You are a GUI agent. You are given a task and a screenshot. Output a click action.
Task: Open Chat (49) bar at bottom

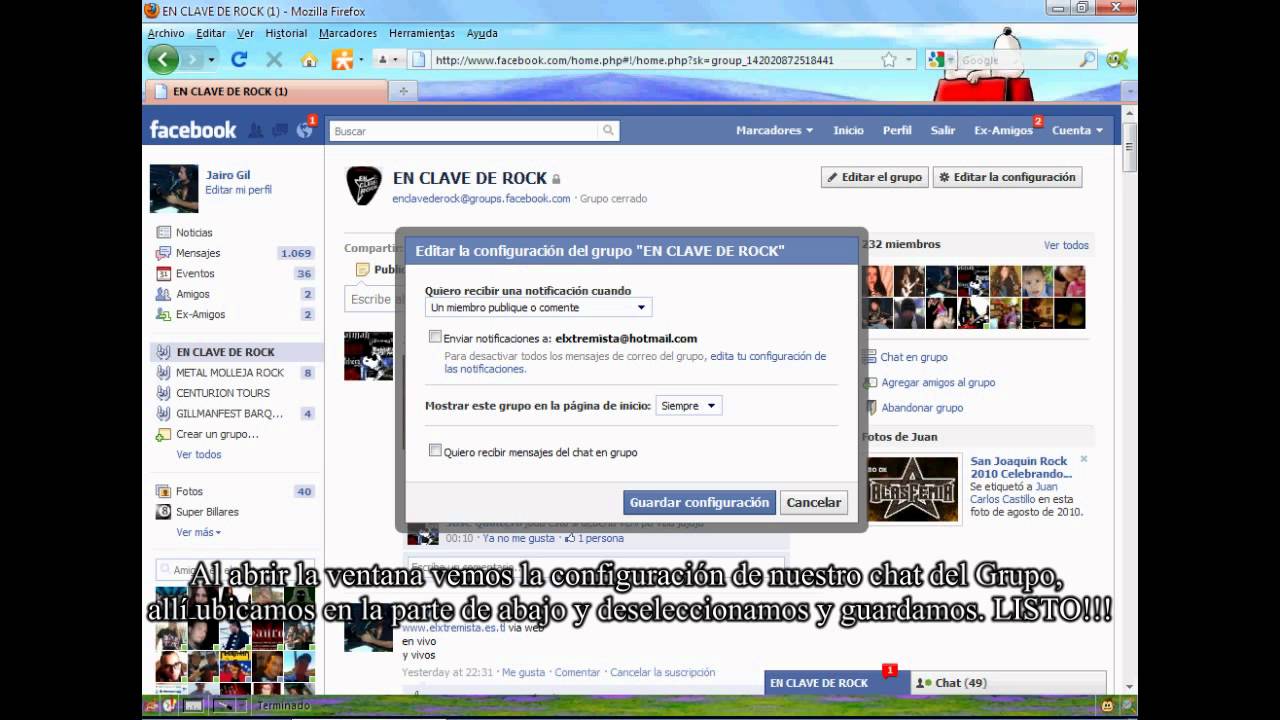[1008, 683]
